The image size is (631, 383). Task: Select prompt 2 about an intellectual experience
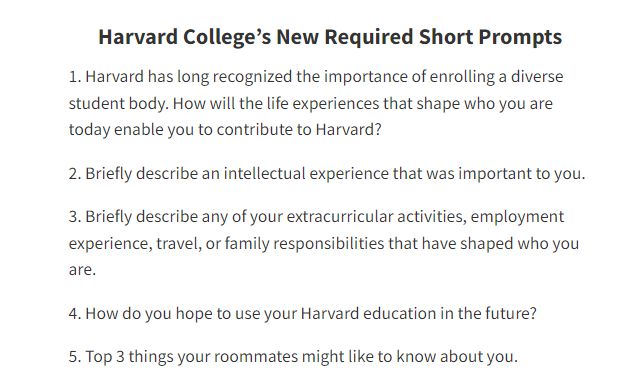(327, 174)
